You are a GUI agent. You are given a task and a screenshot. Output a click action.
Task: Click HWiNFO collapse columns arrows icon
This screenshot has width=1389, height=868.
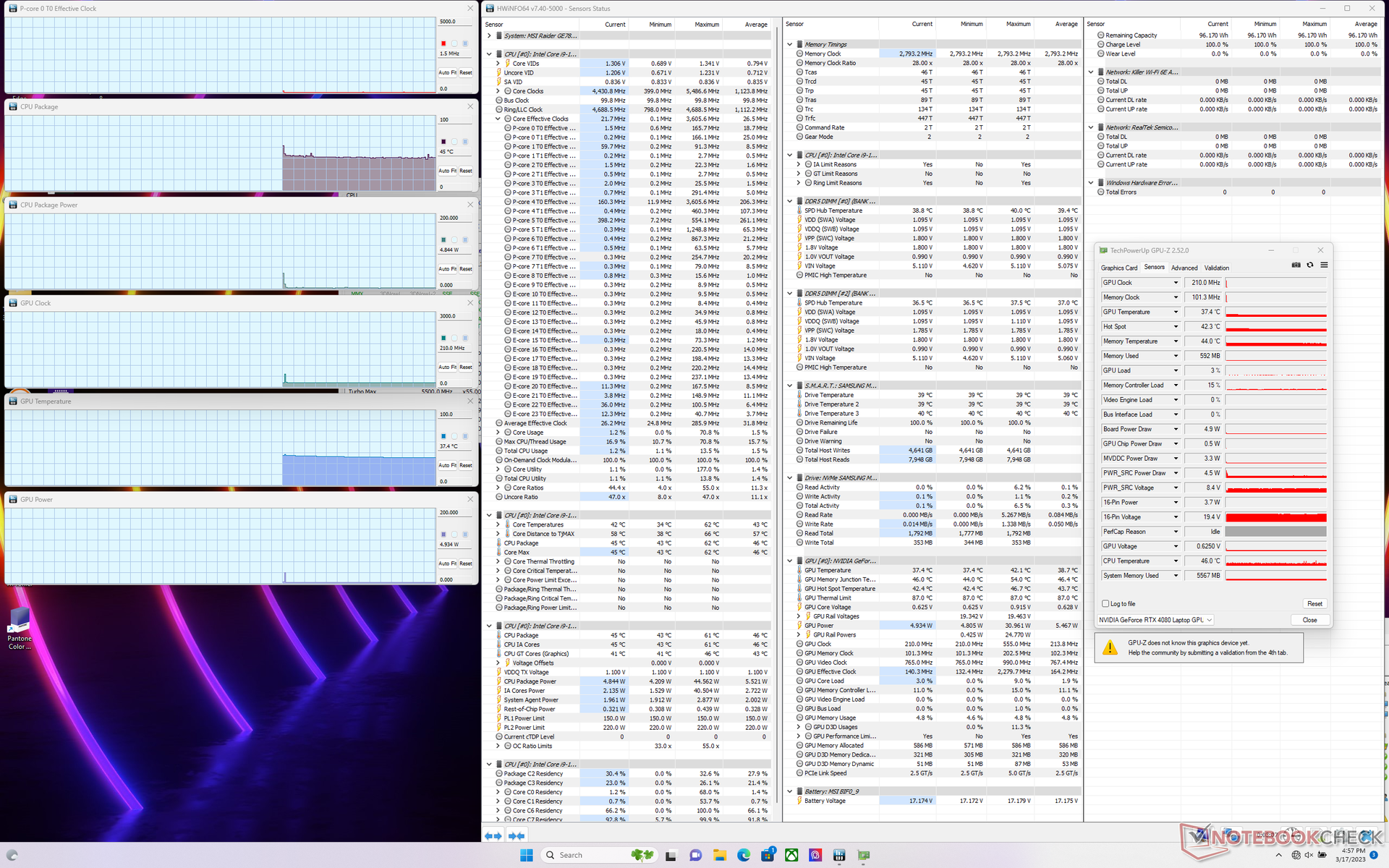[x=517, y=835]
